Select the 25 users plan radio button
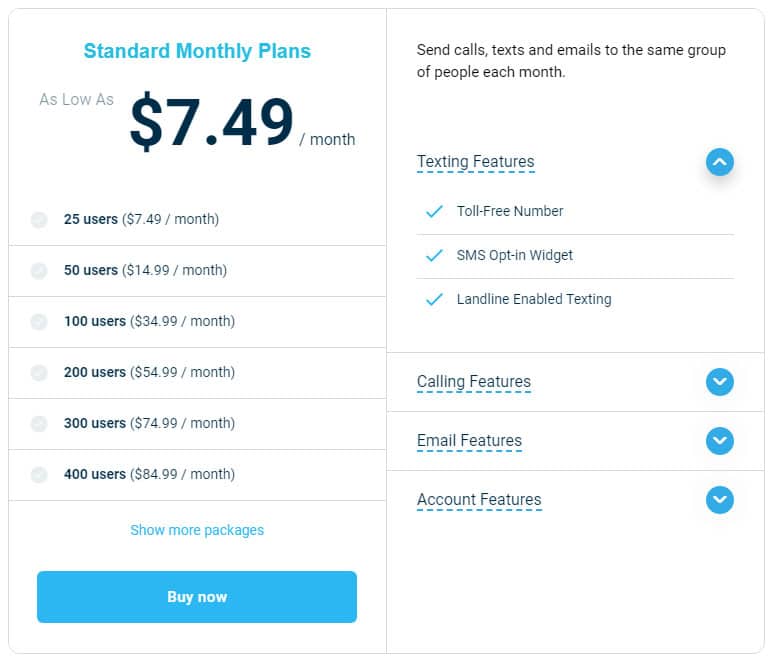This screenshot has height=661, width=774. click(x=39, y=220)
